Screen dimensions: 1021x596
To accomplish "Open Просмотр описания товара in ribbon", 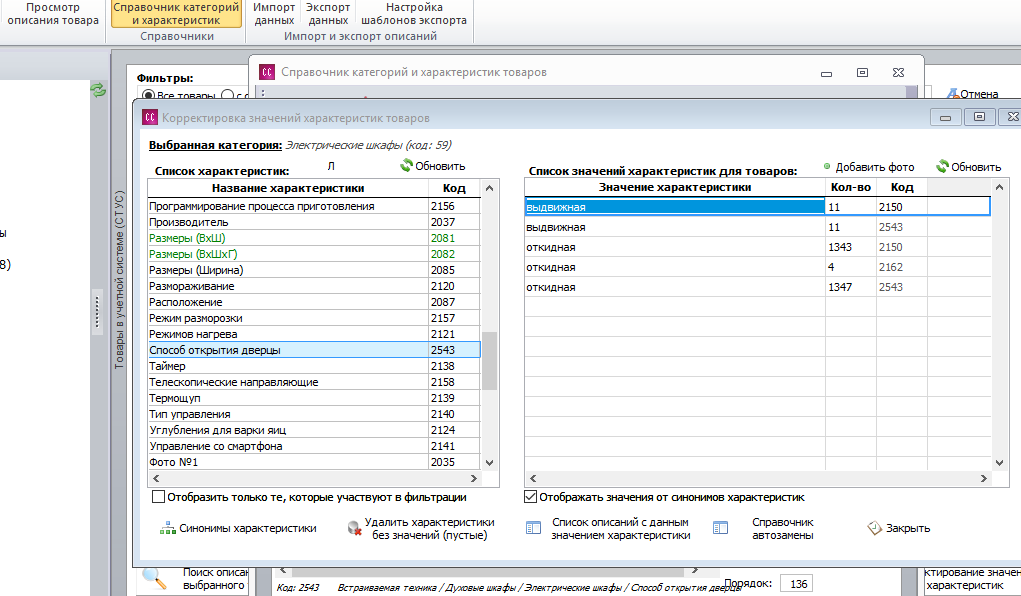I will [53, 14].
